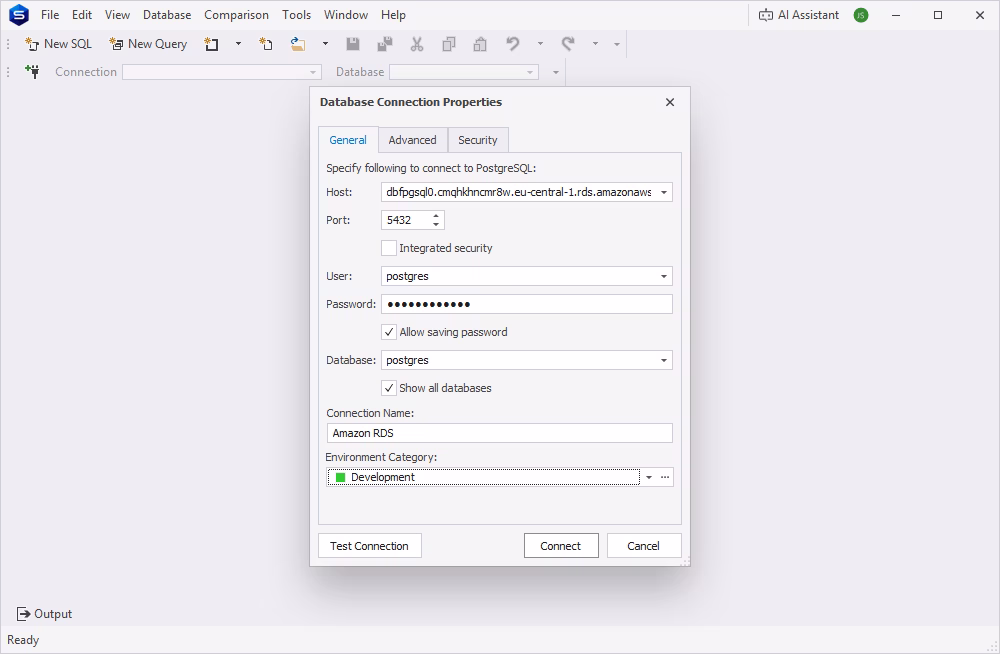
Task: Switch to the Security tab
Action: 478,140
